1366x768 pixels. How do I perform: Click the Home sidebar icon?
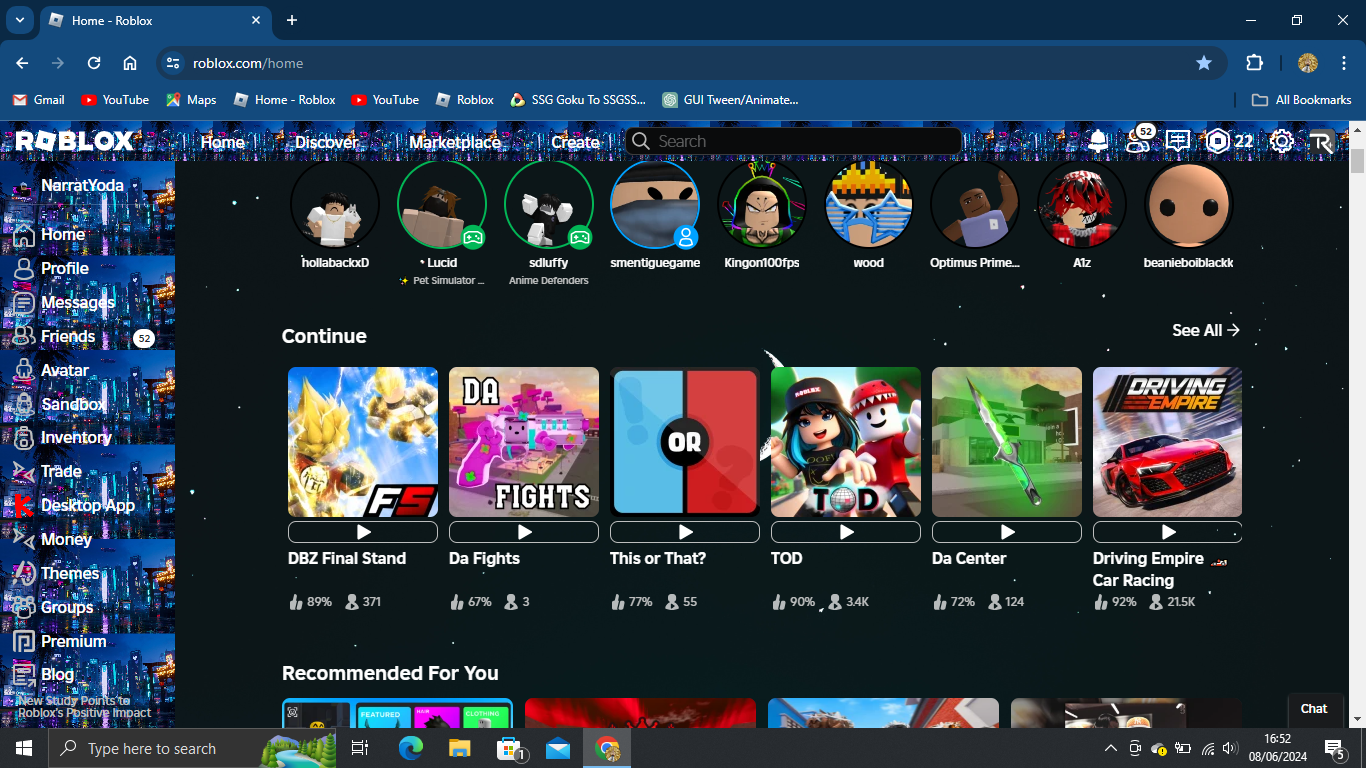24,235
